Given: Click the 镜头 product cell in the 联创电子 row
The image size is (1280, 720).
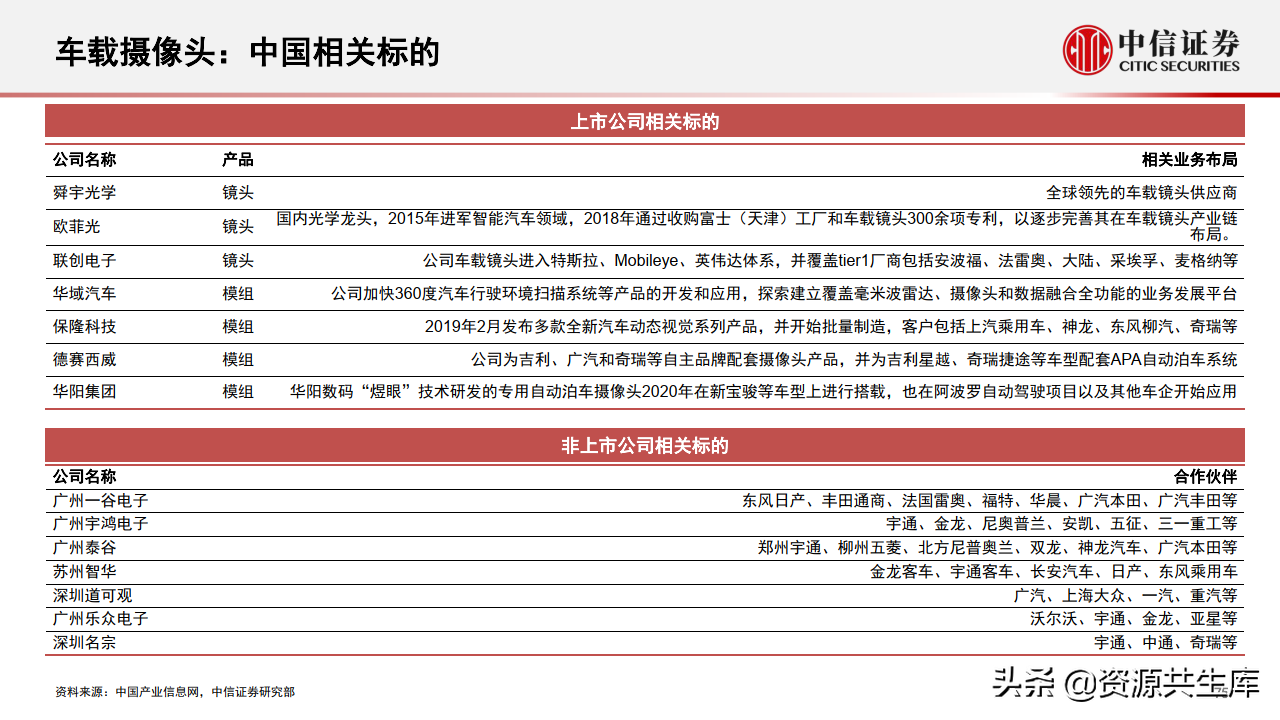Looking at the screenshot, I should [x=237, y=260].
